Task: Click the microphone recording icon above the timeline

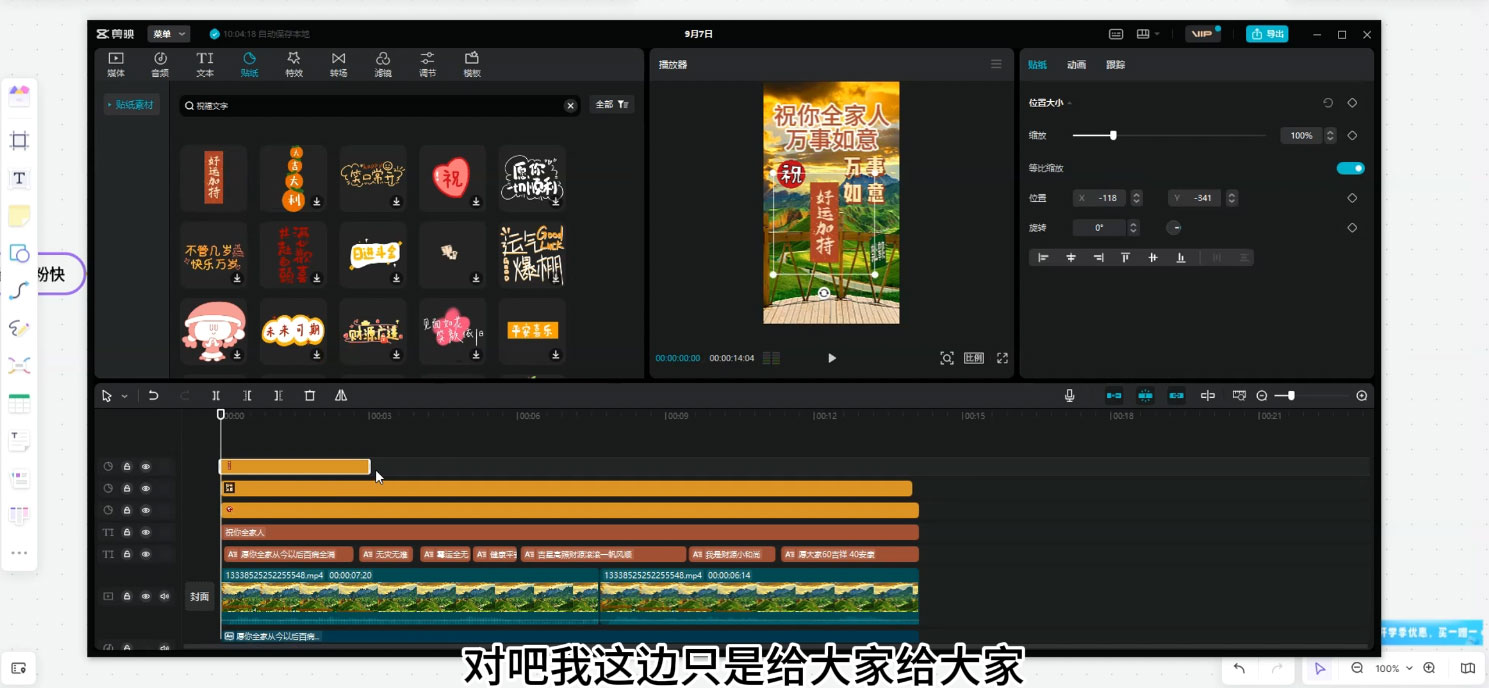Action: coord(1069,395)
